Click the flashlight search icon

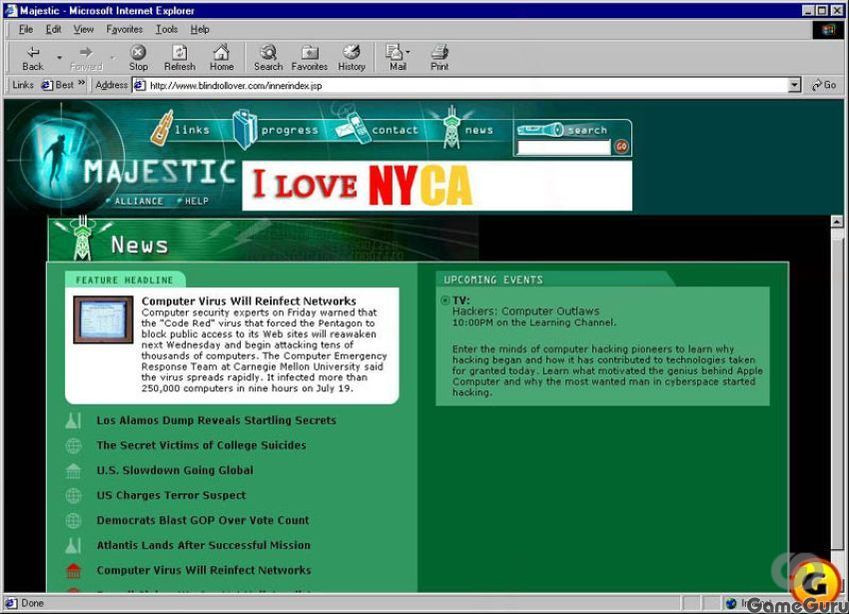pos(540,130)
